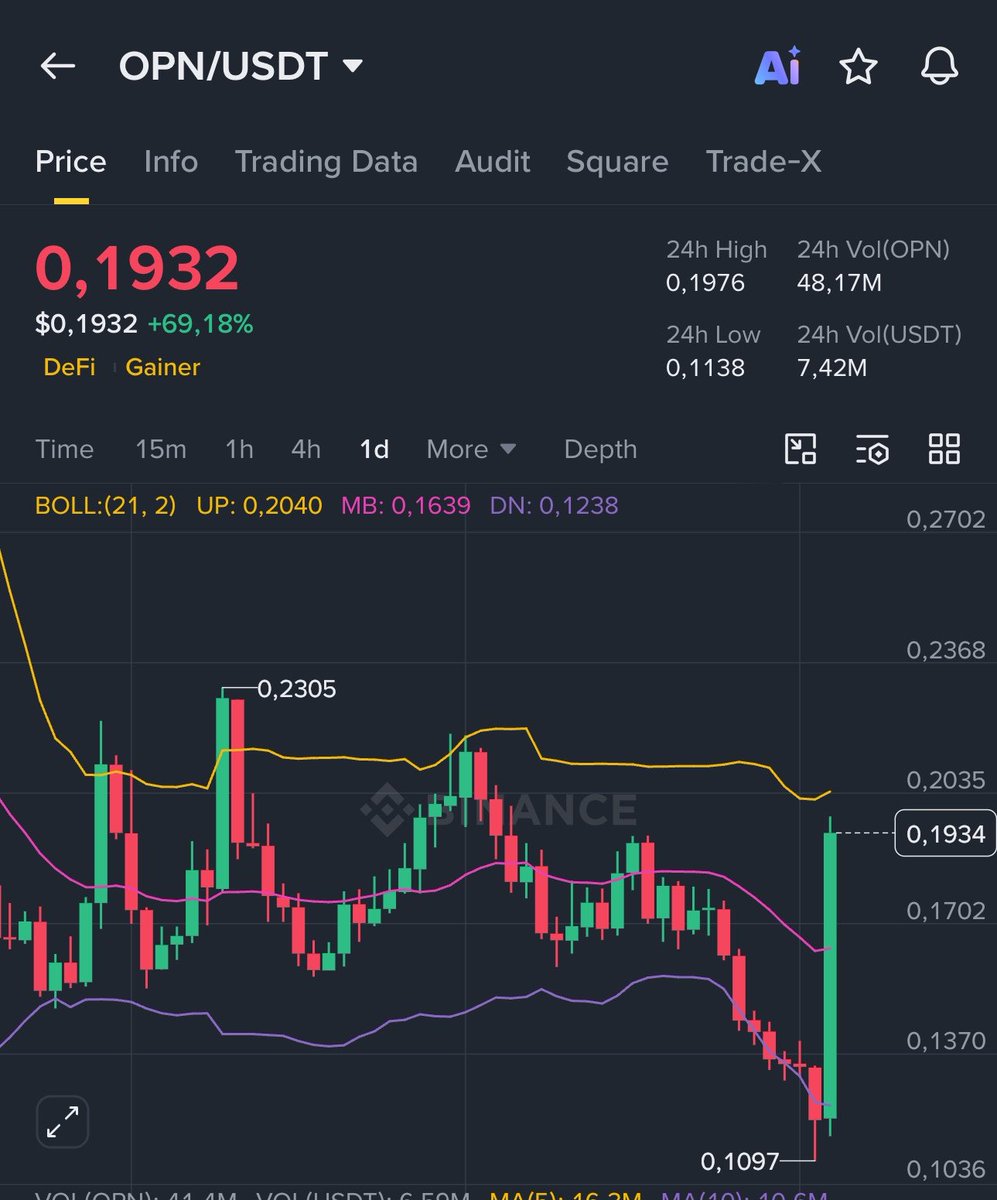This screenshot has width=997, height=1200.
Task: Tap the UP: 0,2040 band value
Action: coord(260,506)
